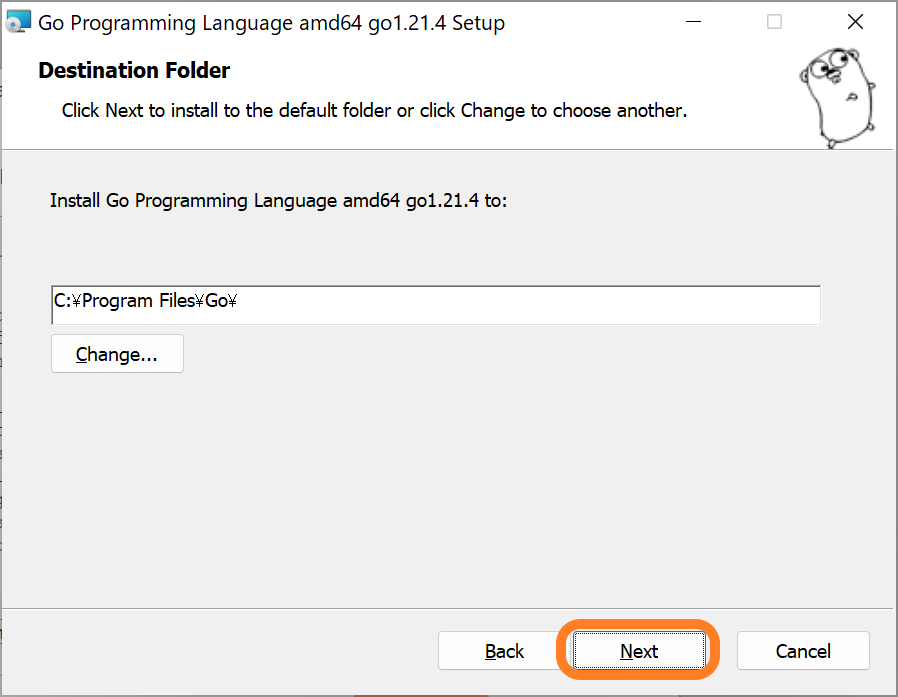Cancel the Go setup wizard
The image size is (898, 697).
pos(803,651)
